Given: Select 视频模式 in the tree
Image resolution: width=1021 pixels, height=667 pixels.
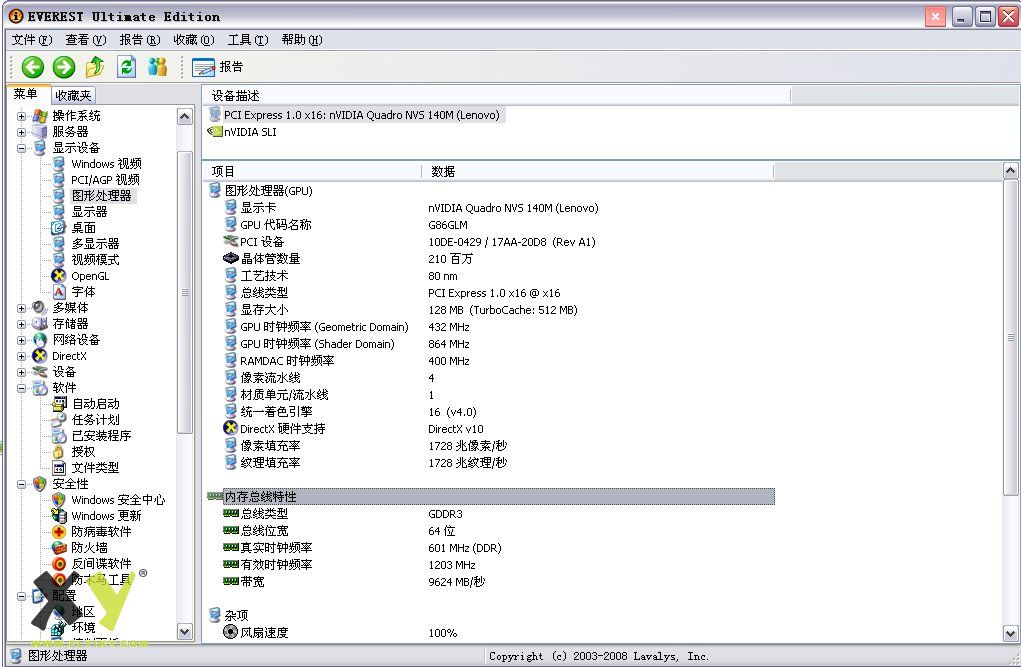Looking at the screenshot, I should (95, 259).
